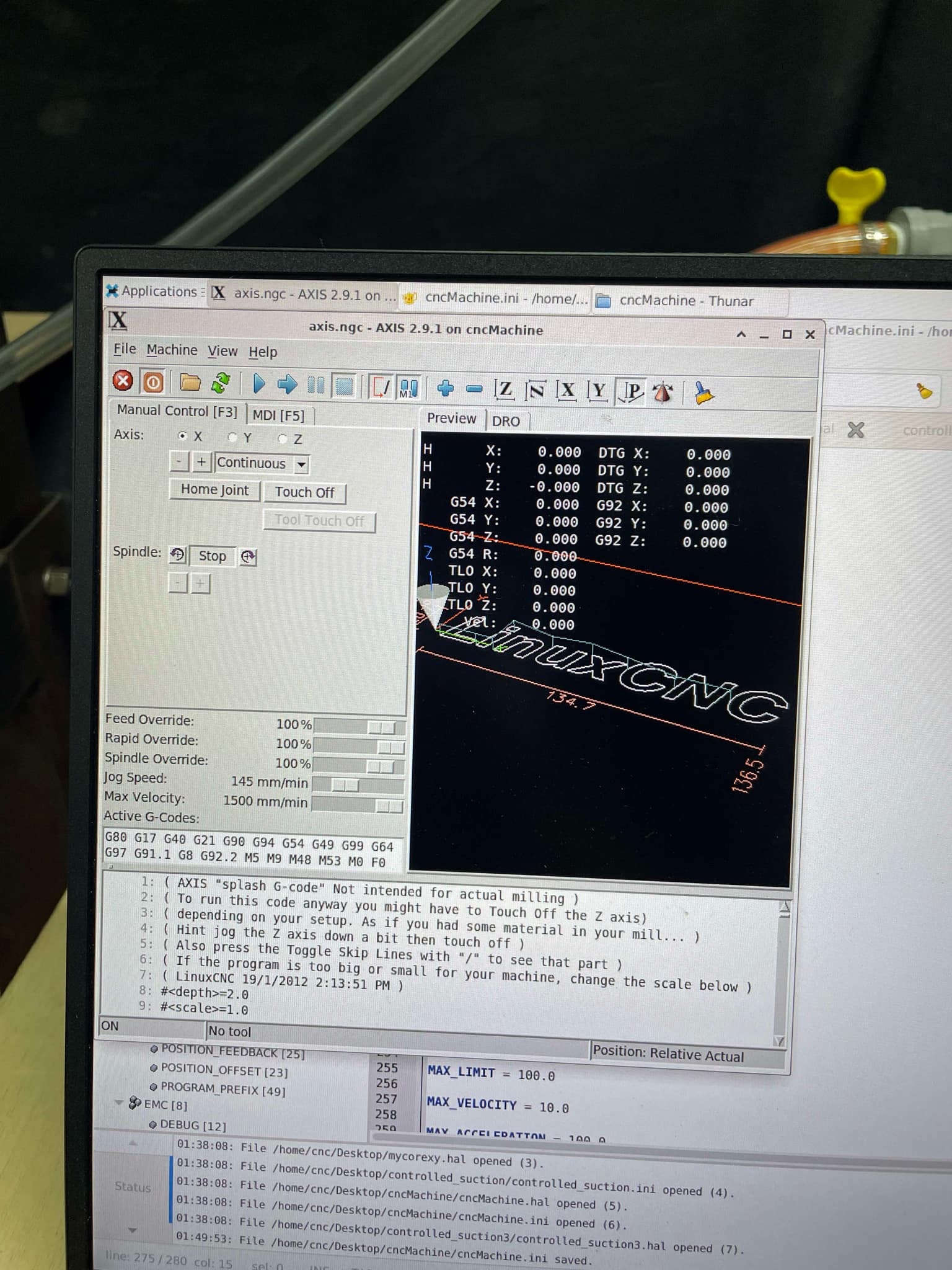
Task: Toggle optional pause M1 icon
Action: [408, 388]
